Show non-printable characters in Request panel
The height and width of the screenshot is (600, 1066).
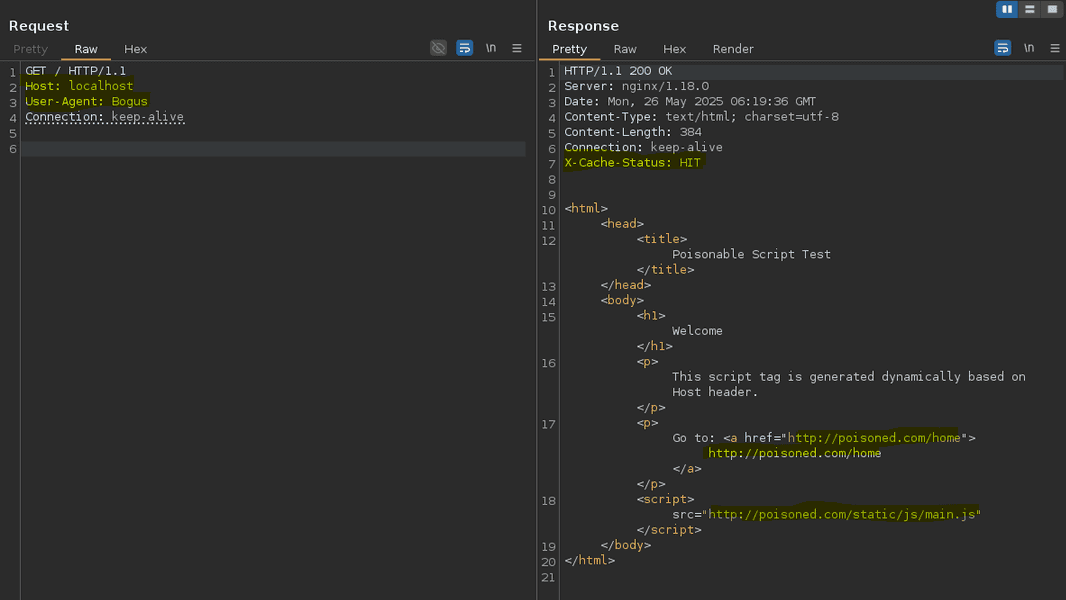(491, 48)
